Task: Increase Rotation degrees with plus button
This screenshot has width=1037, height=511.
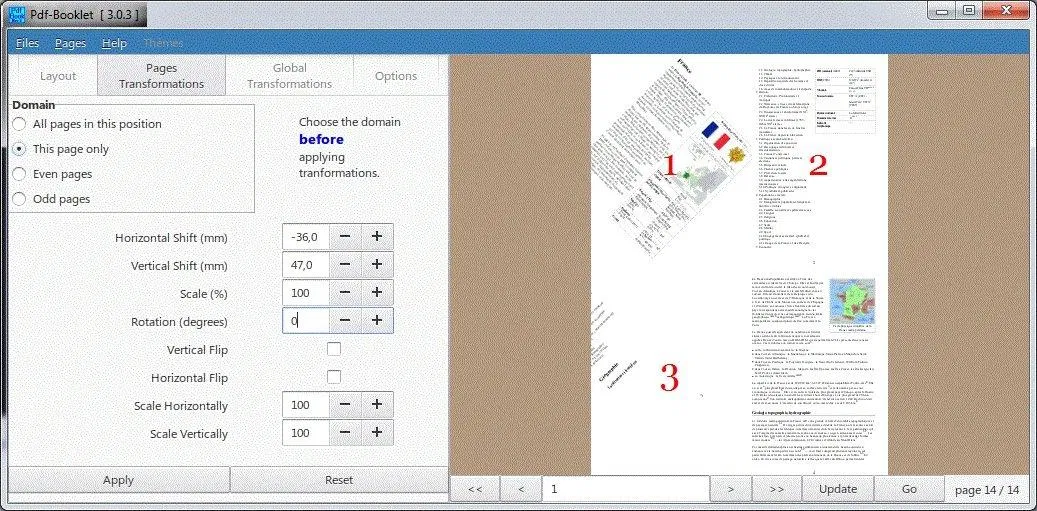Action: point(377,321)
